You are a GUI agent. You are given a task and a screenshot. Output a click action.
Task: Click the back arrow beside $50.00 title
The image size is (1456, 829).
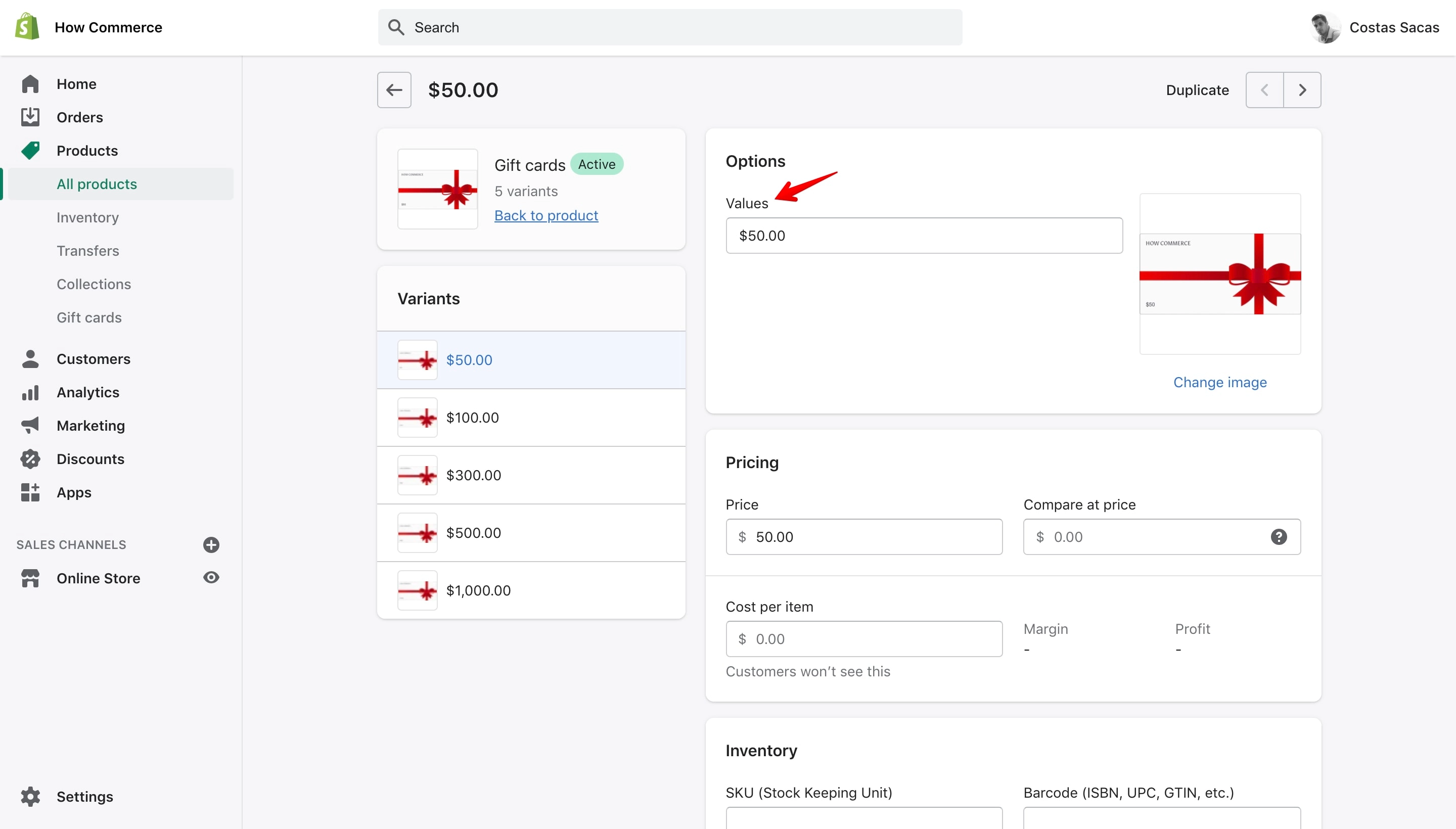(394, 90)
